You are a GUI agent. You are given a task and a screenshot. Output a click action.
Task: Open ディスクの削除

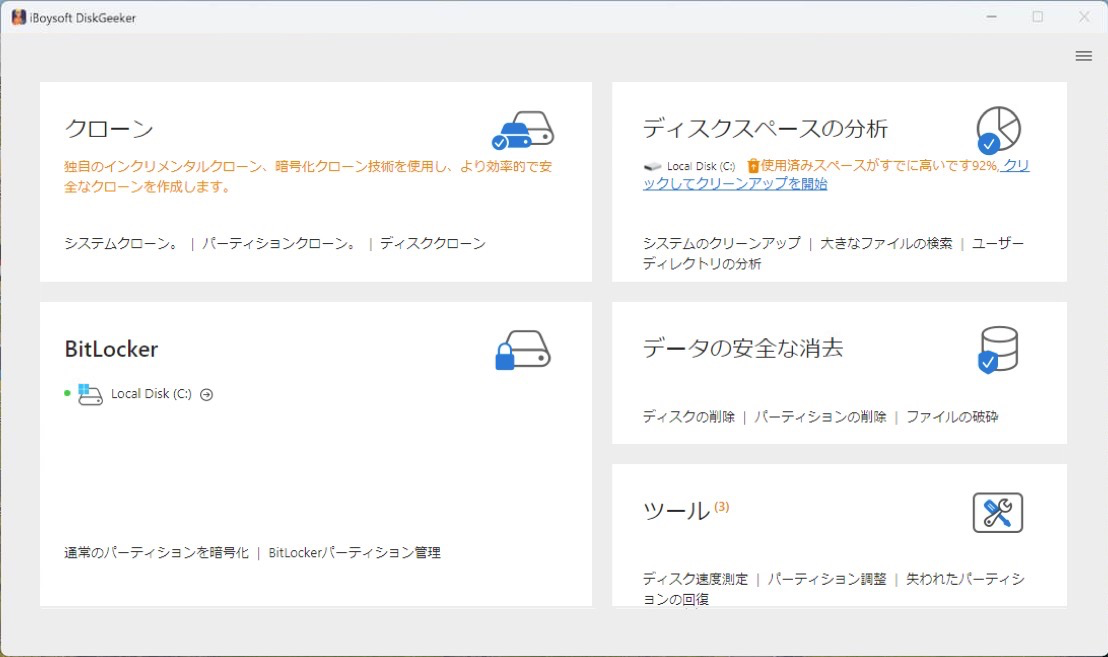(688, 417)
